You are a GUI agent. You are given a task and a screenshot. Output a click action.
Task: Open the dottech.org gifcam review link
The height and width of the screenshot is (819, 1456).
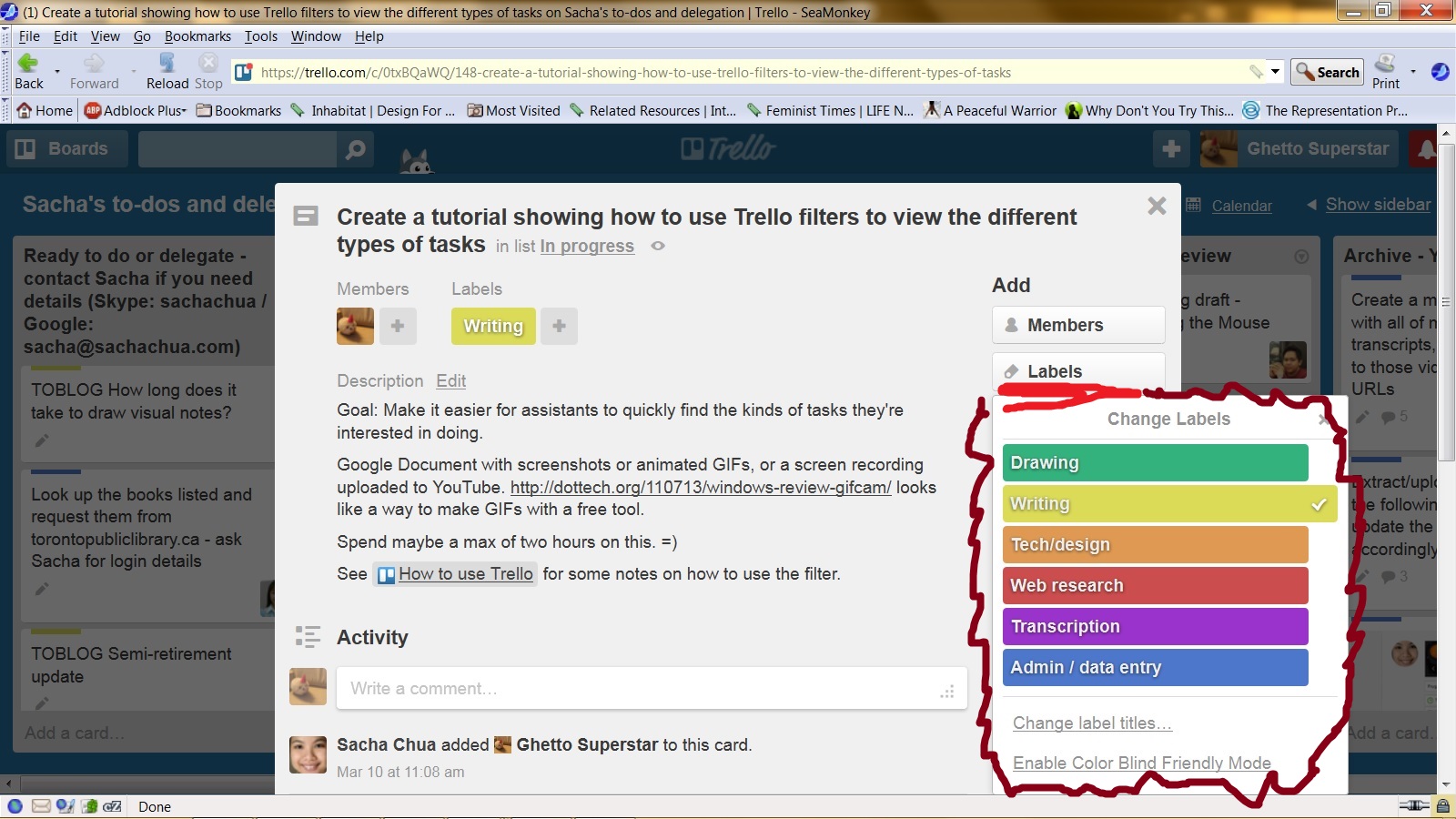point(701,487)
